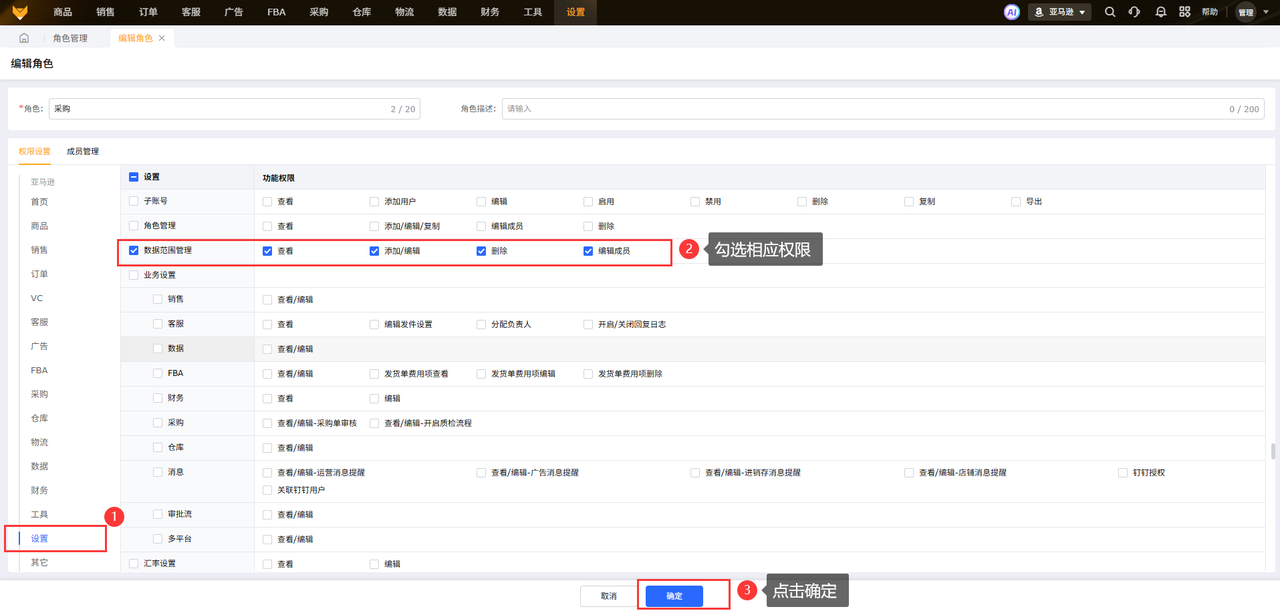Toggle the 子账号 添加用户 checkbox

375,201
